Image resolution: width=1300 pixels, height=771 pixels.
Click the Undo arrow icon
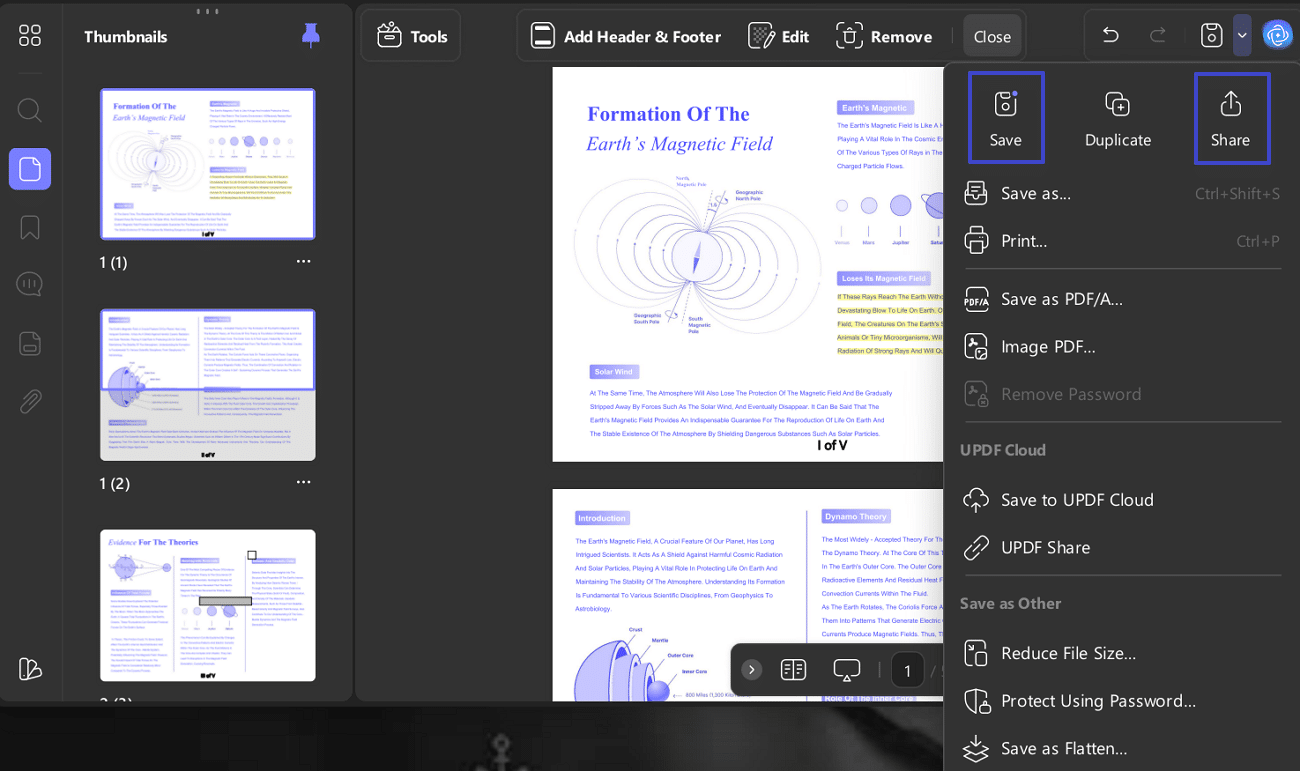click(x=1110, y=36)
